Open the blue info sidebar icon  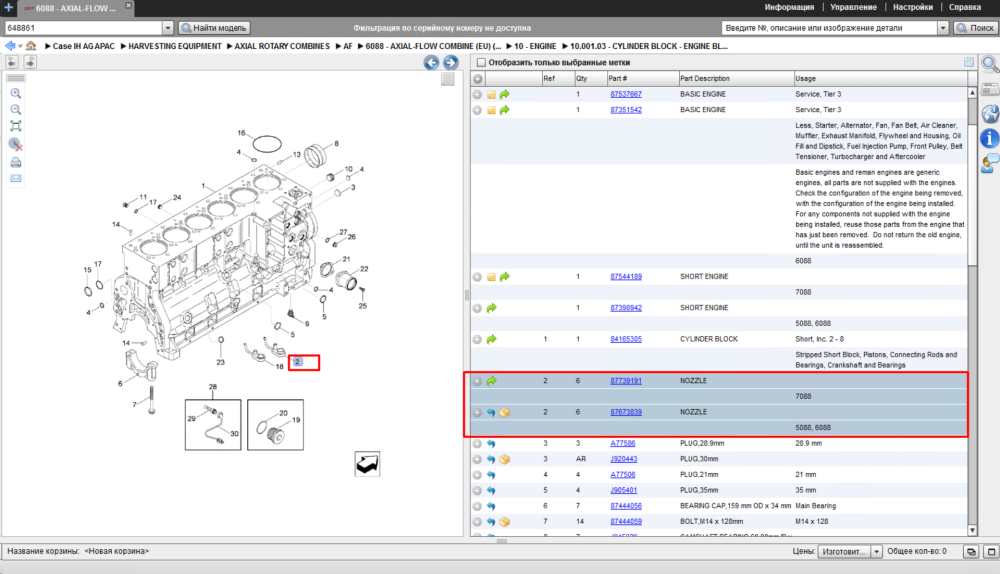tap(990, 138)
